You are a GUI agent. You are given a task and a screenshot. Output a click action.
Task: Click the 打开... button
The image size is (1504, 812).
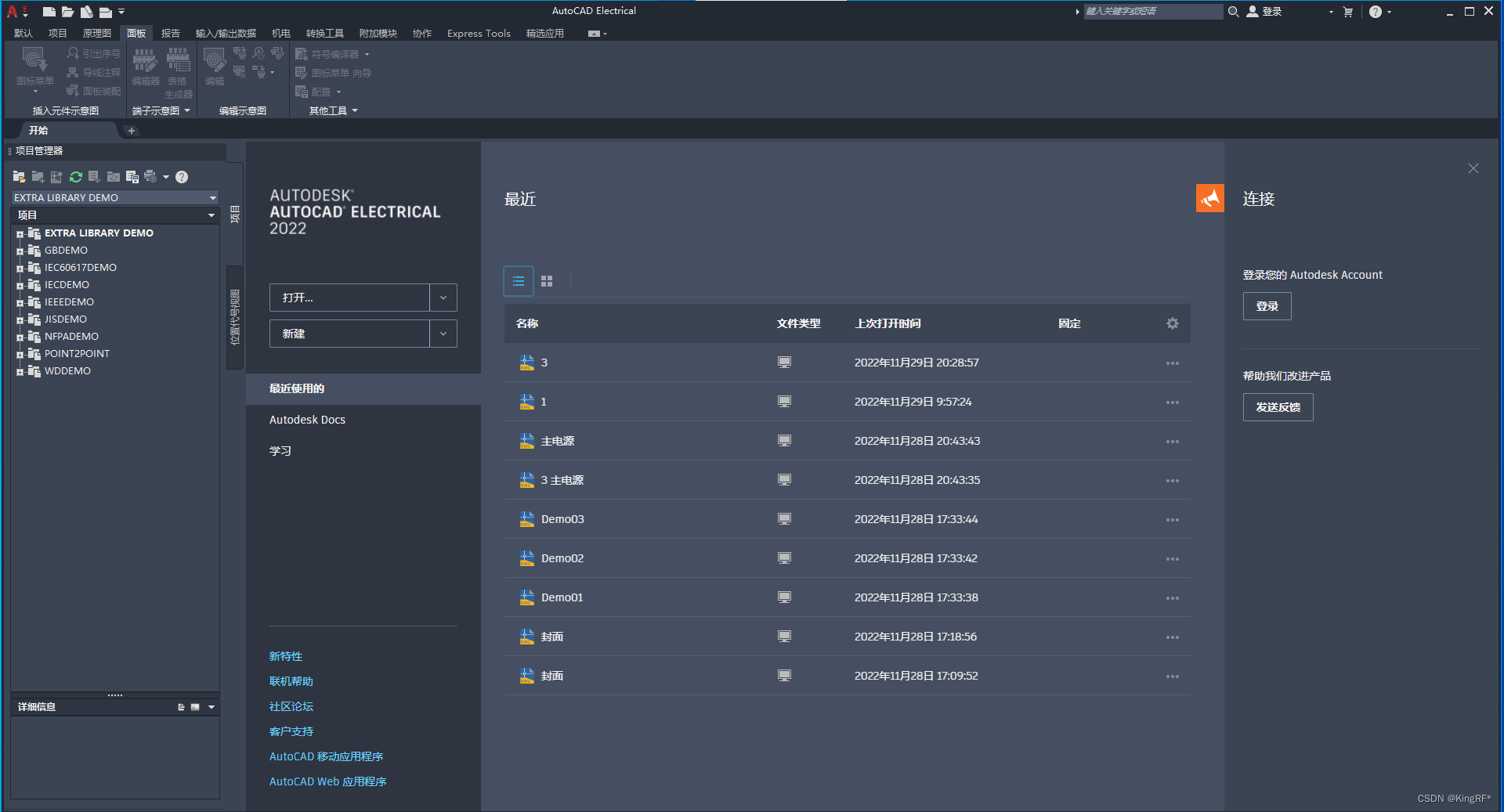[x=349, y=298]
